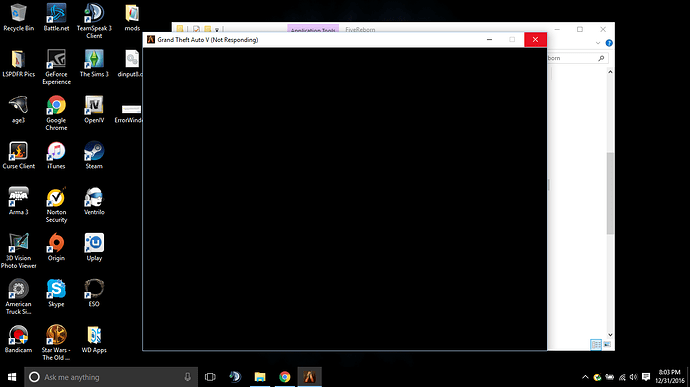Open the Quick Access Toolbar dropdown arrow
Image resolution: width=690 pixels, height=387 pixels.
coord(217,30)
